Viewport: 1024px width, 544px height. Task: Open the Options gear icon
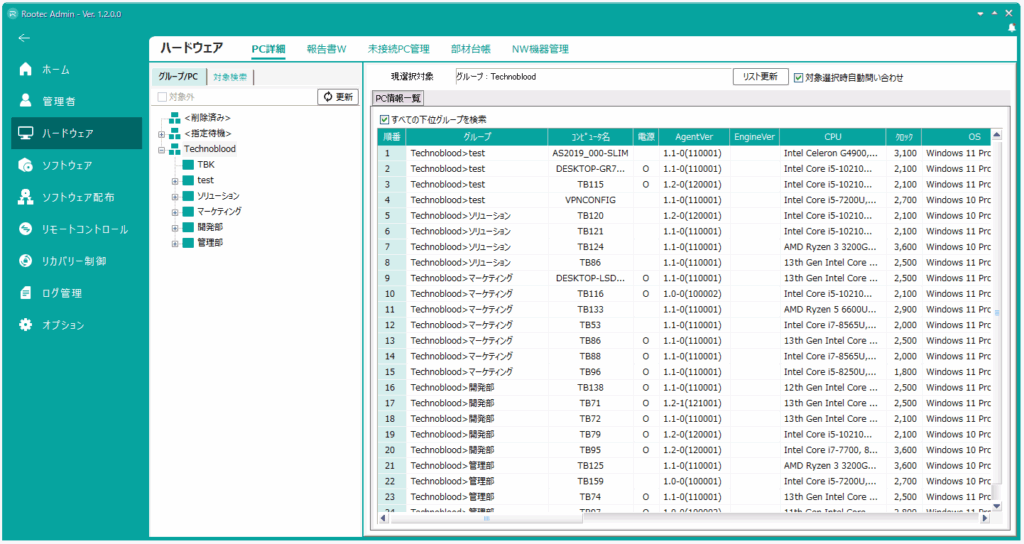click(26, 325)
